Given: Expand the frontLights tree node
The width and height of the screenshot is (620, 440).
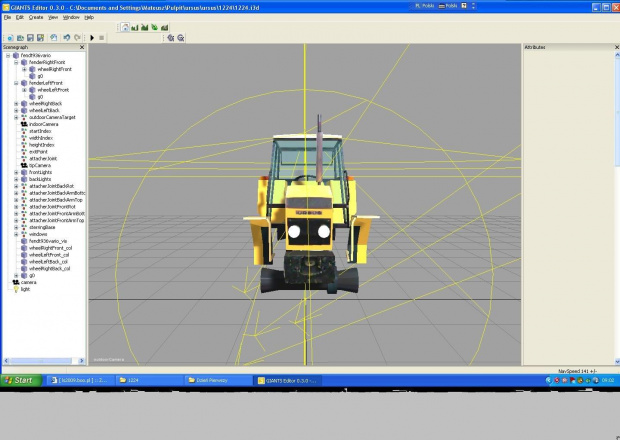Looking at the screenshot, I should point(16,172).
